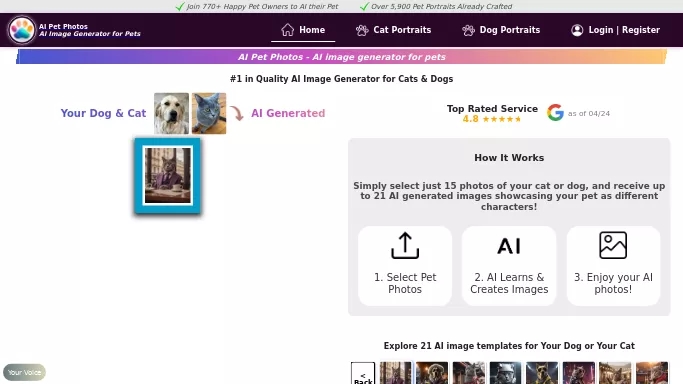Select the dog with sunglasses and yellow jacket template
This screenshot has height=384, width=683.
coord(542,373)
